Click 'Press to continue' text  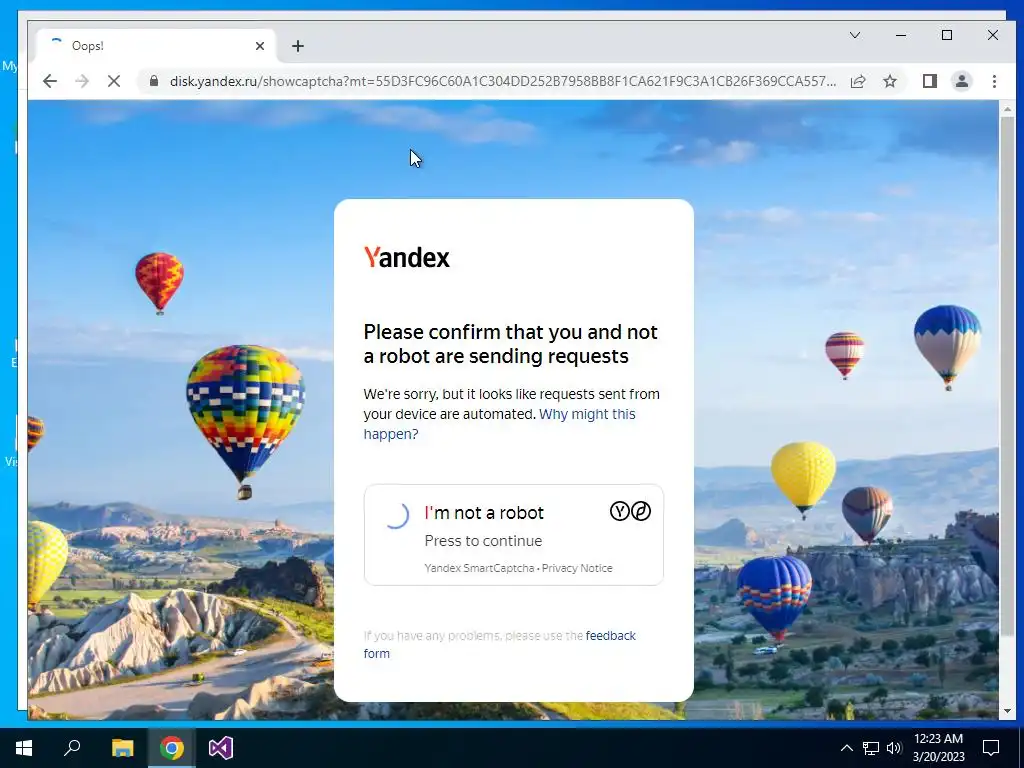pos(483,541)
